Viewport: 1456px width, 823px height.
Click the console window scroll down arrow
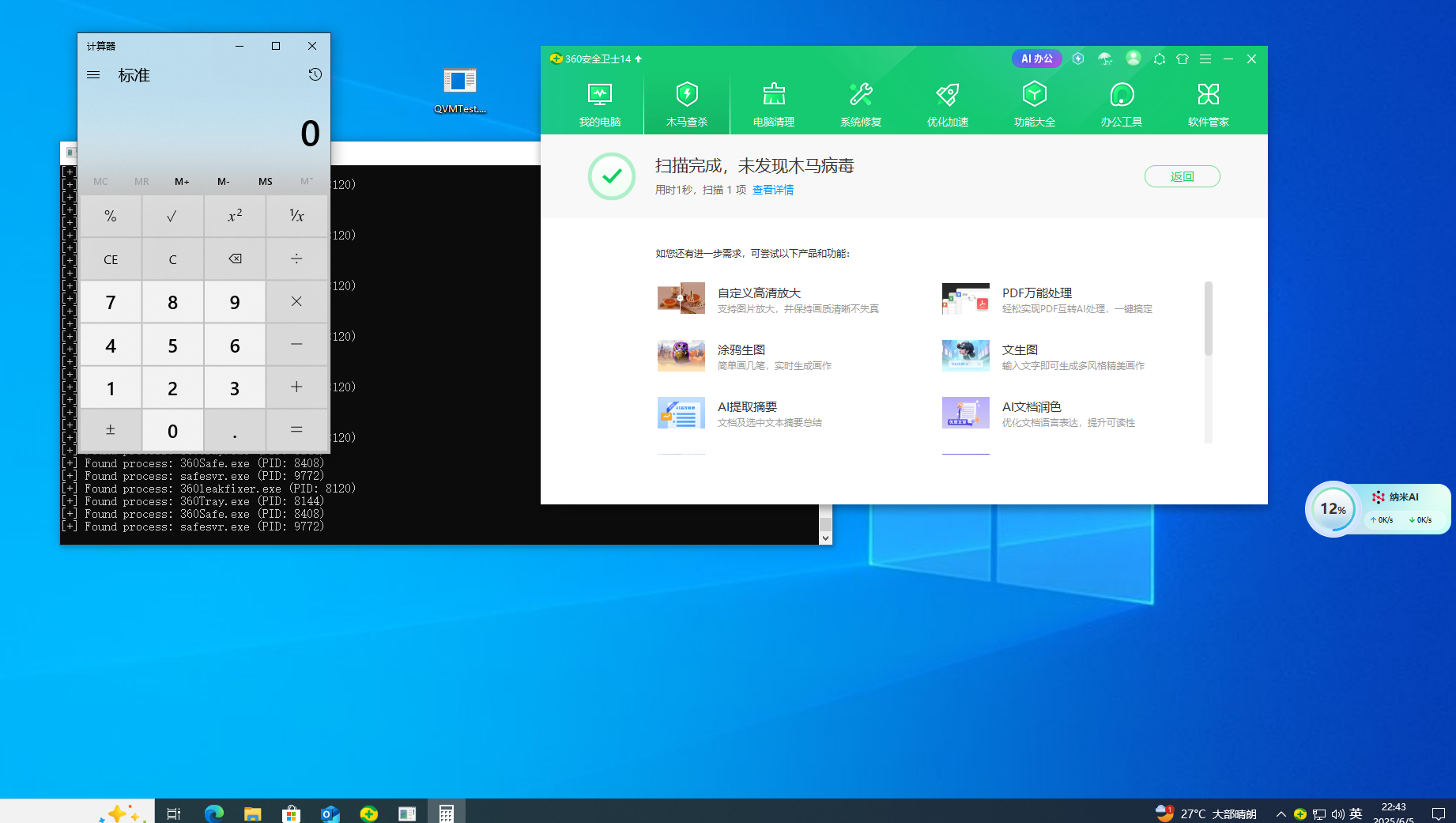pyautogui.click(x=825, y=538)
